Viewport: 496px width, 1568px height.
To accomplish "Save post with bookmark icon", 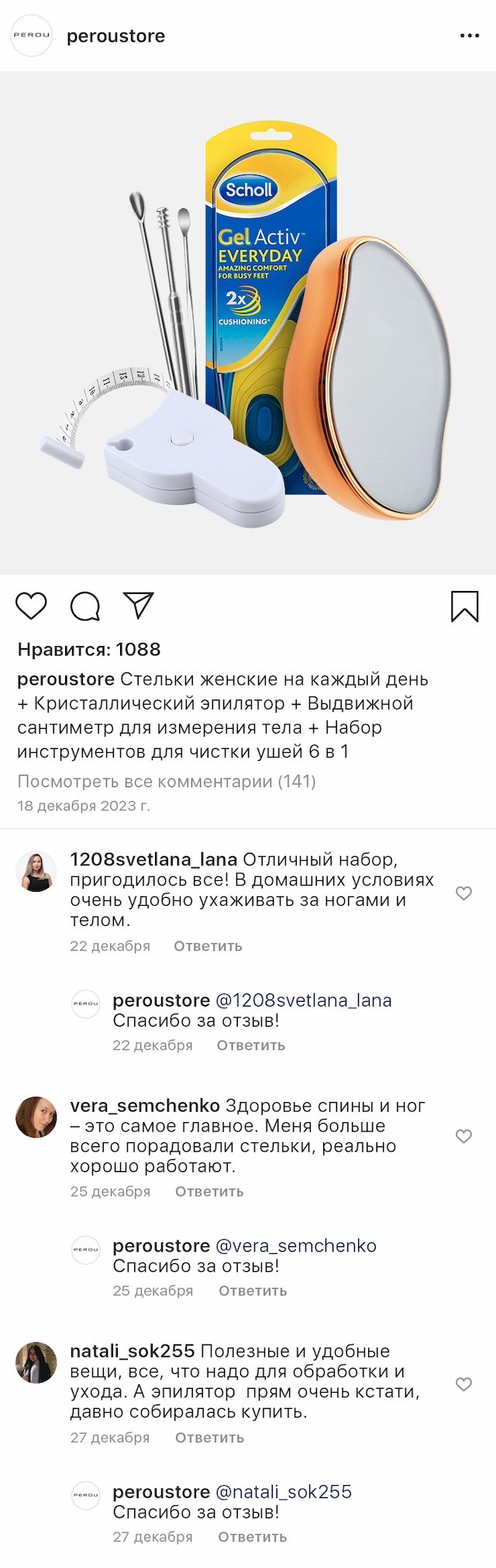I will pos(464,606).
